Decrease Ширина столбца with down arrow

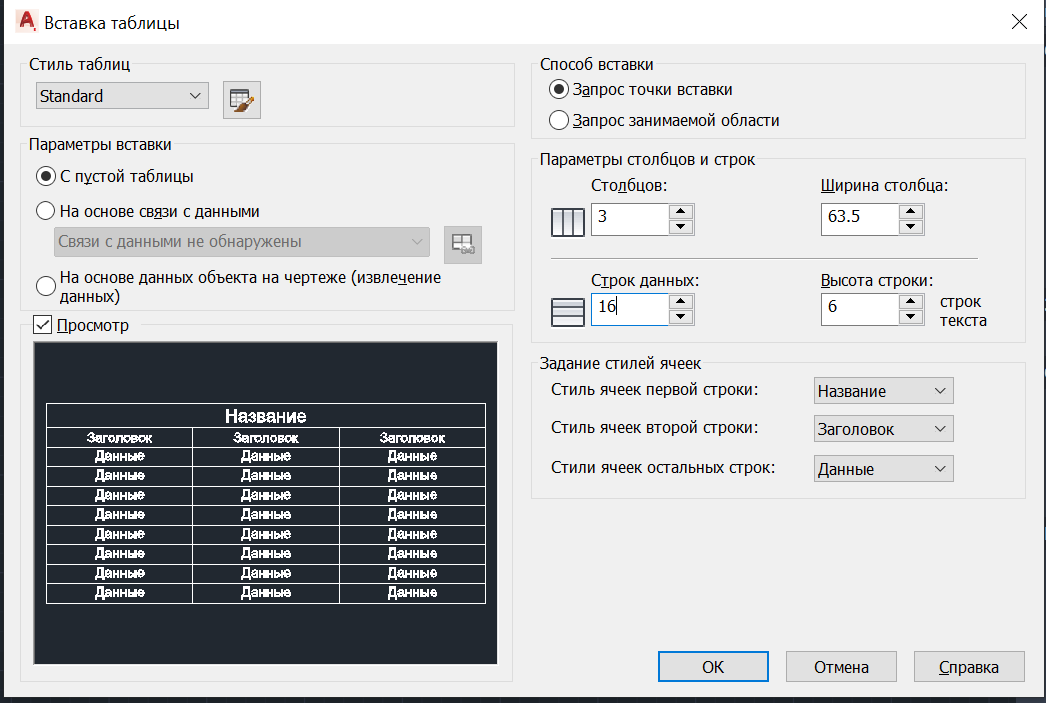click(x=911, y=227)
